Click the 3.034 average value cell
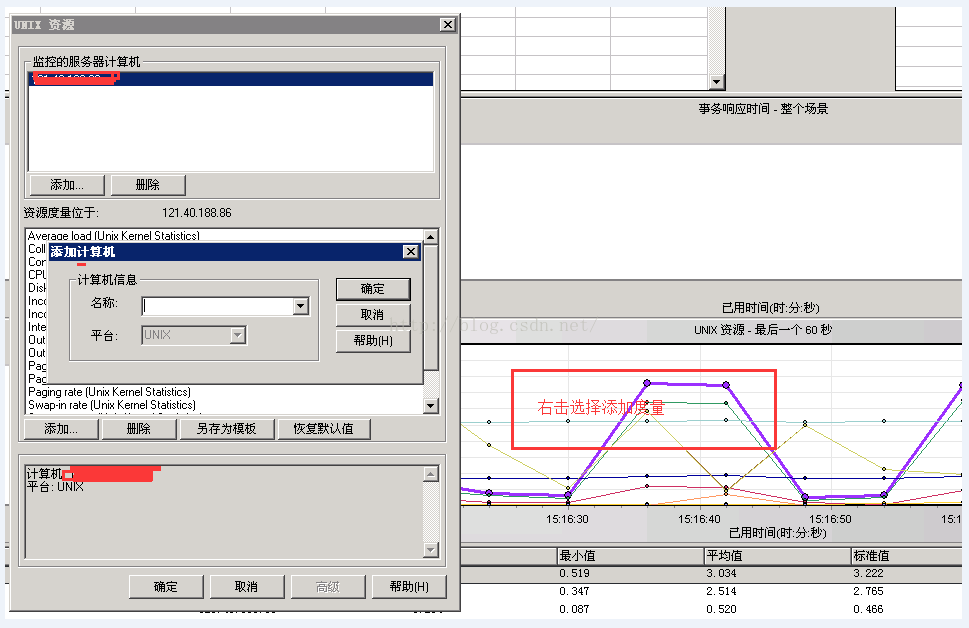This screenshot has height=628, width=969. point(721,574)
